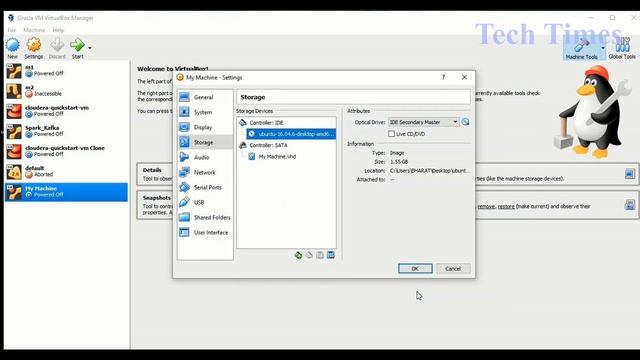This screenshot has width=640, height=360.
Task: Open the Start button dropdown arrow
Action: tap(90, 48)
